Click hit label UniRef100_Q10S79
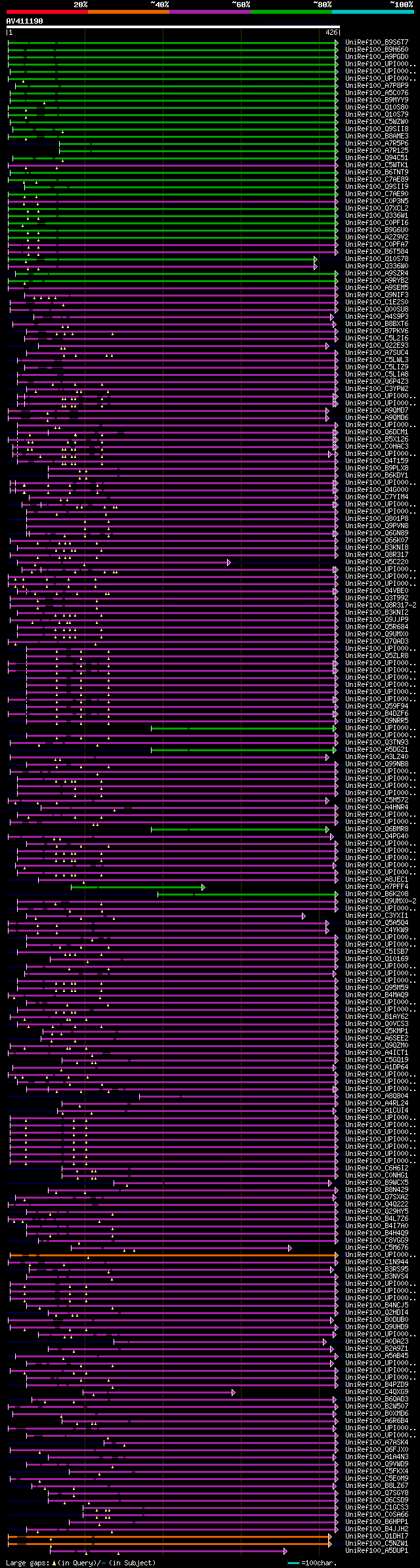 [377, 114]
